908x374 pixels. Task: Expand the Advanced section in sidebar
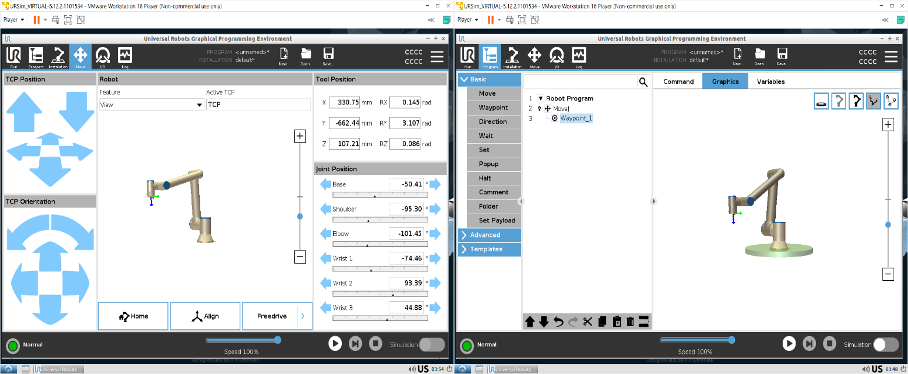pos(489,234)
